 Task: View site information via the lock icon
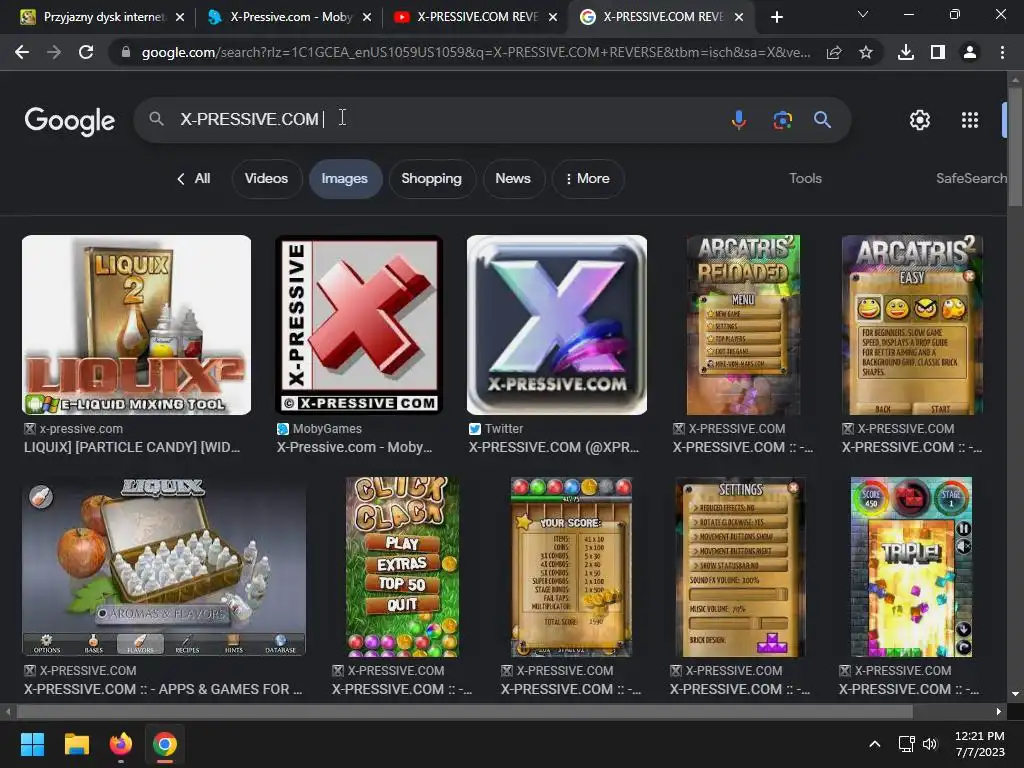(x=126, y=52)
